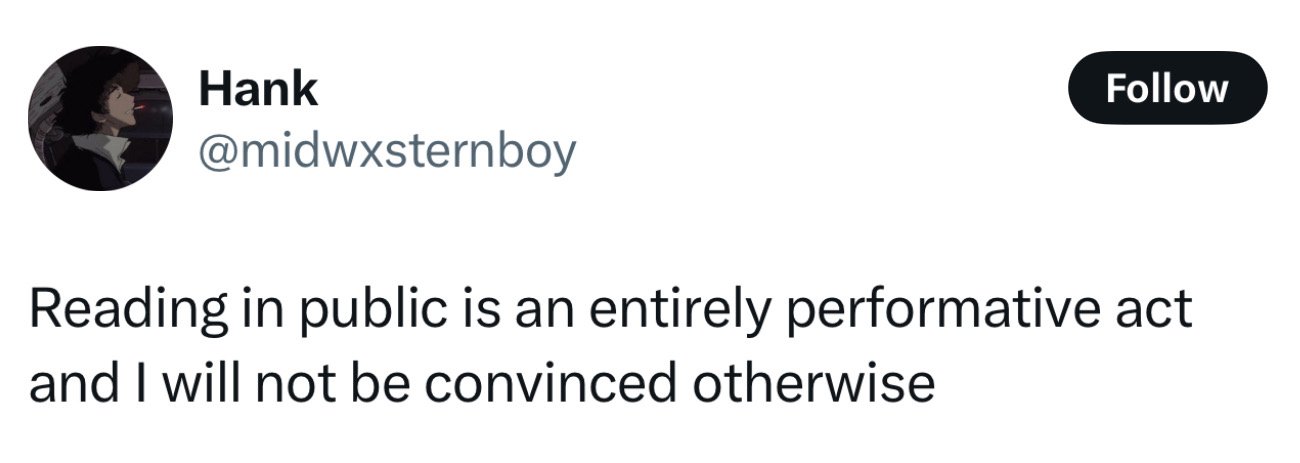Open the @midwxsternboy handle link
The height and width of the screenshot is (463, 1300).
[x=388, y=151]
